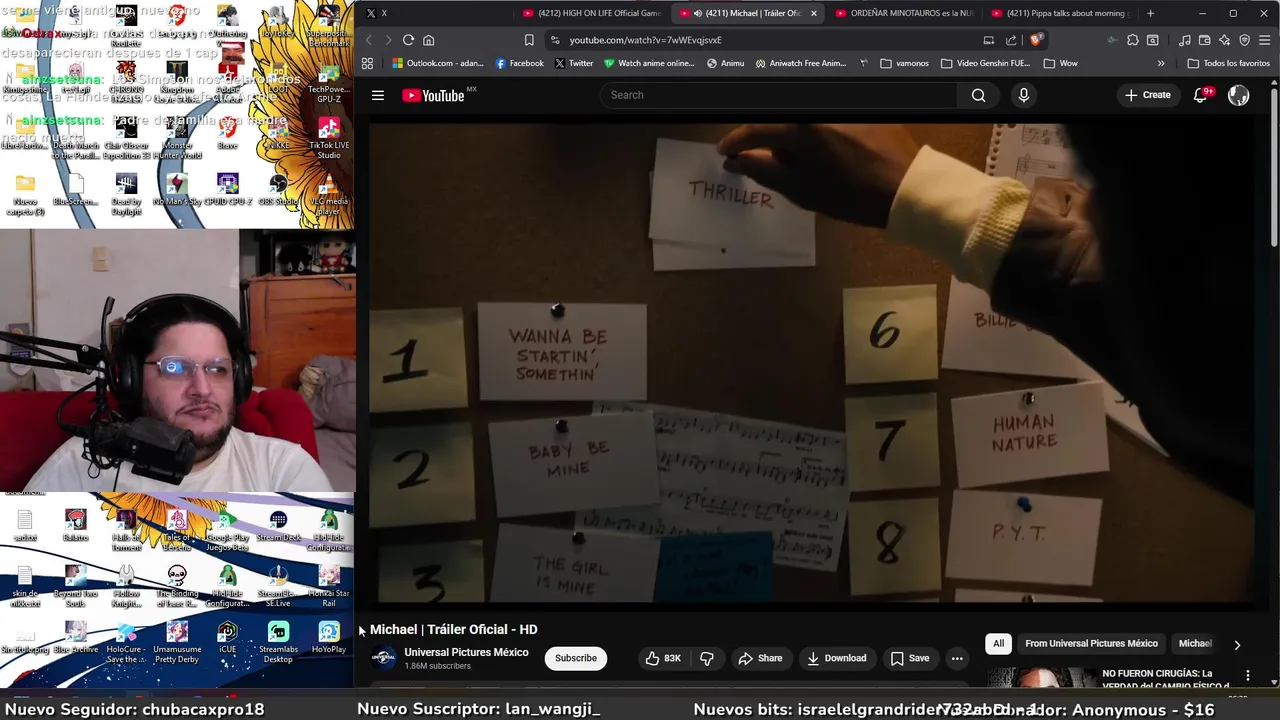This screenshot has width=1280, height=720.
Task: Open the Watch anime online bookmark
Action: (649, 63)
